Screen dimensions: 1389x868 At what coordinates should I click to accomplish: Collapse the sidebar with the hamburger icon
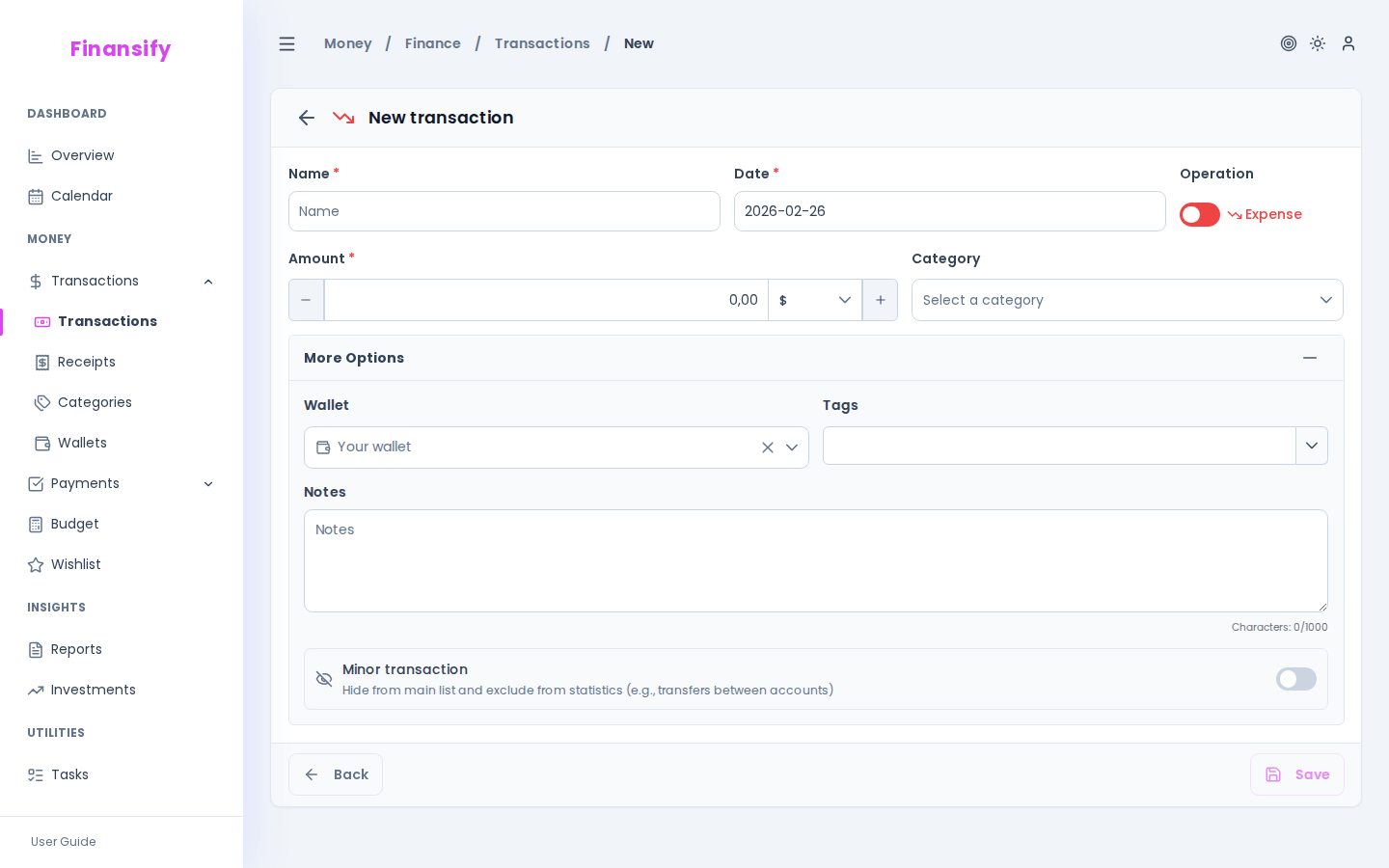click(x=286, y=43)
